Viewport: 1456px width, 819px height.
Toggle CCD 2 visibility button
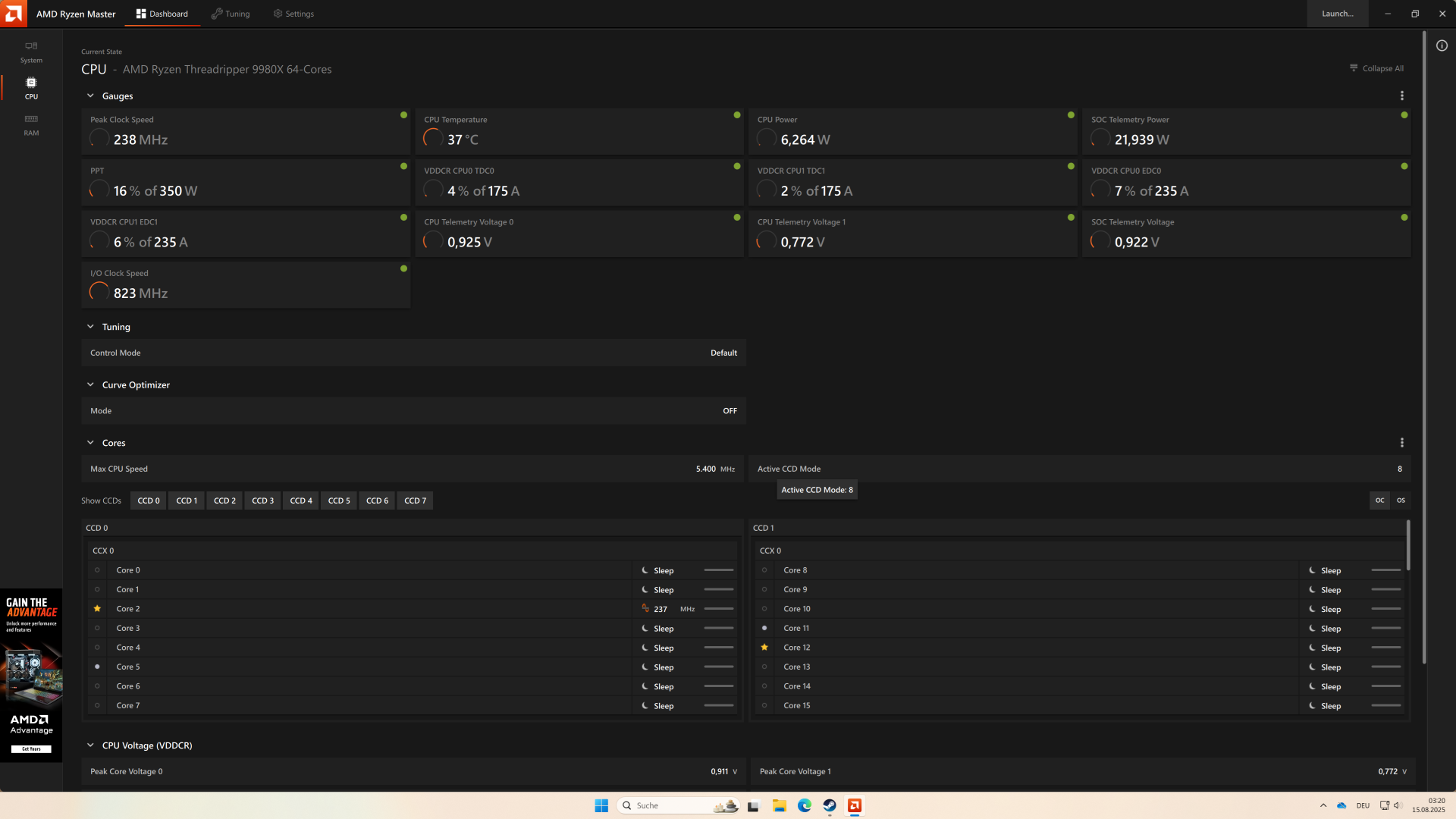(224, 500)
